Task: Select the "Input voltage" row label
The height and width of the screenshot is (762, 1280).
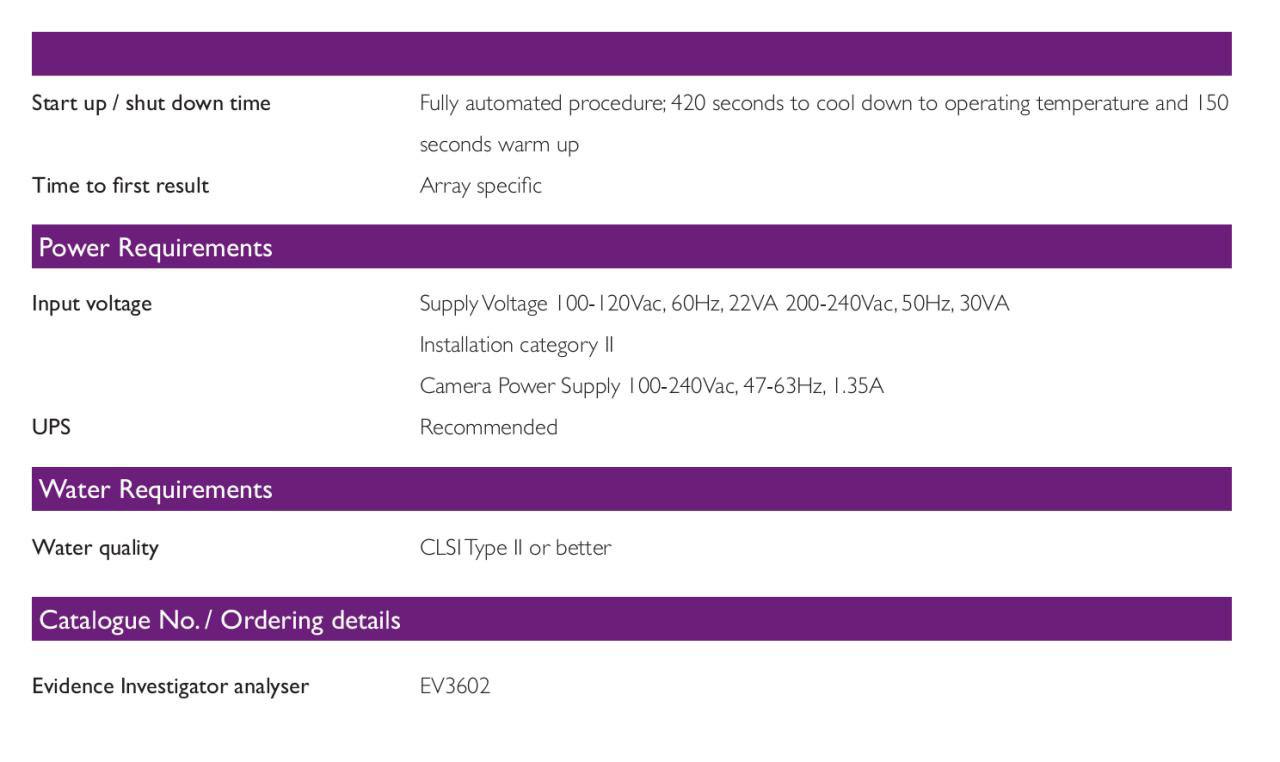Action: [92, 303]
